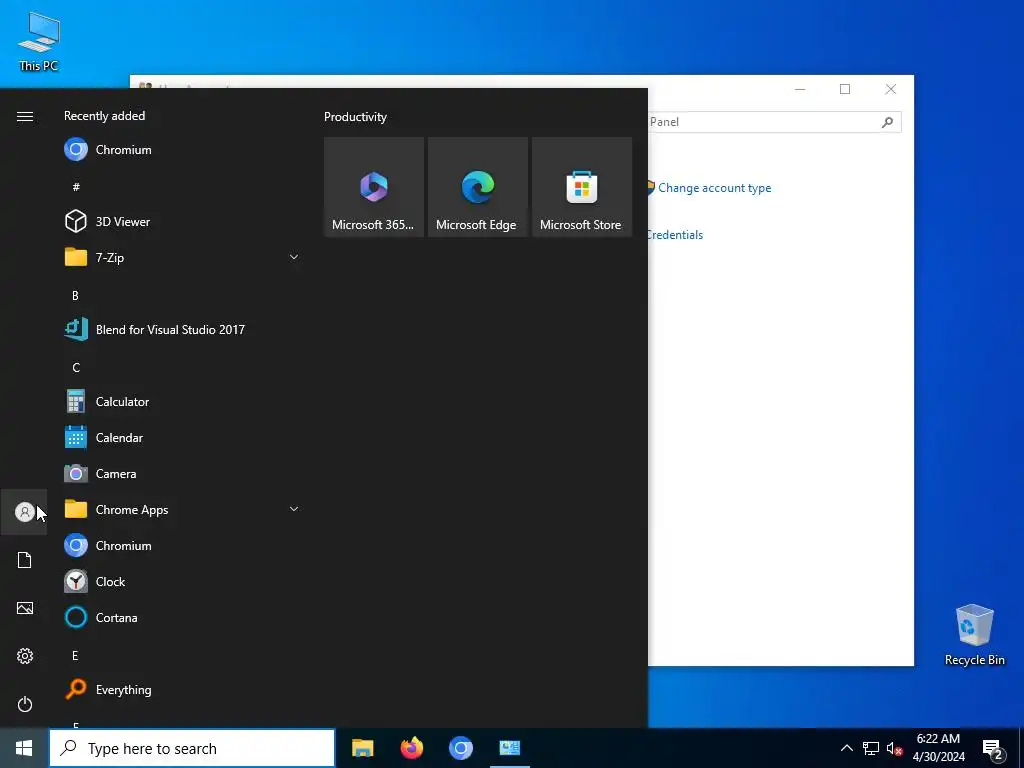Click the network status tray icon

pyautogui.click(x=871, y=748)
